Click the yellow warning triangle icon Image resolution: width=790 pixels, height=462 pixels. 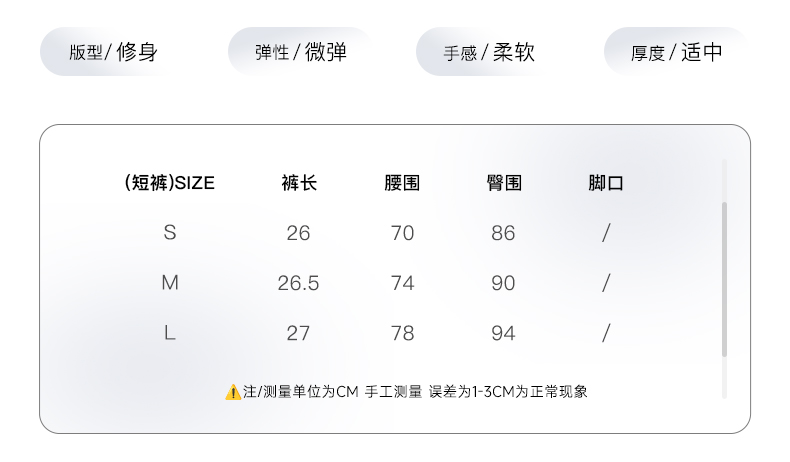(x=233, y=392)
